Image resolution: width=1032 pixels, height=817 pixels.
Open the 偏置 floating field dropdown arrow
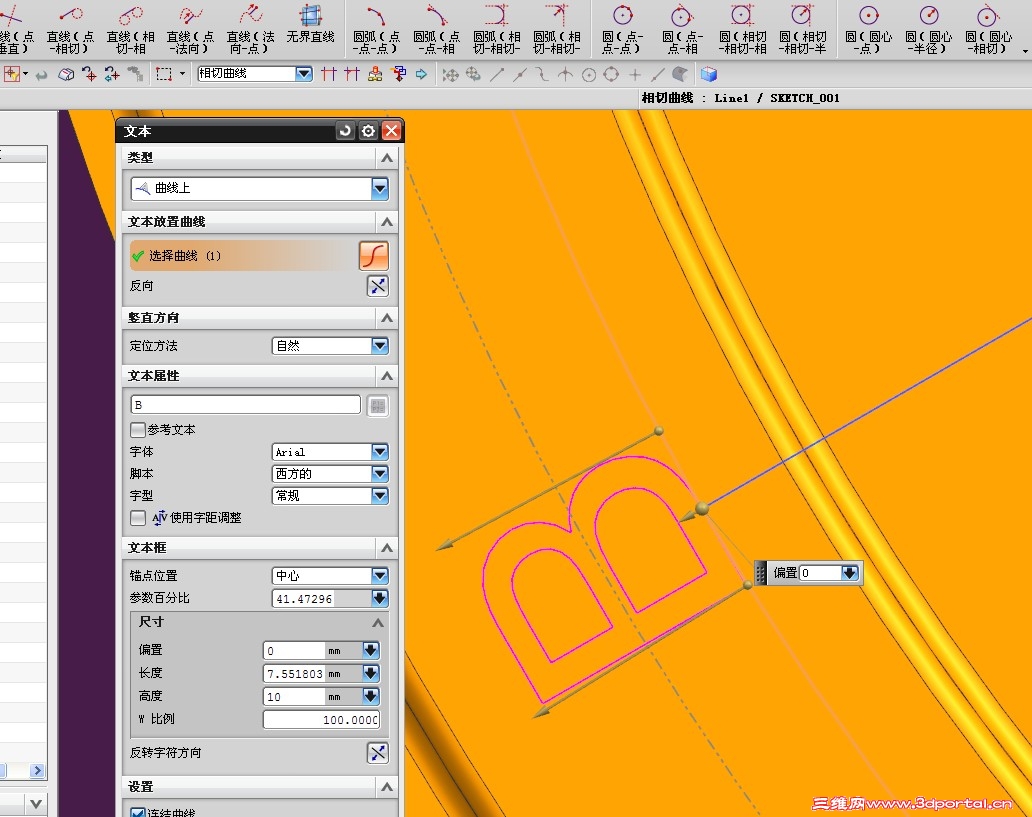[x=850, y=573]
